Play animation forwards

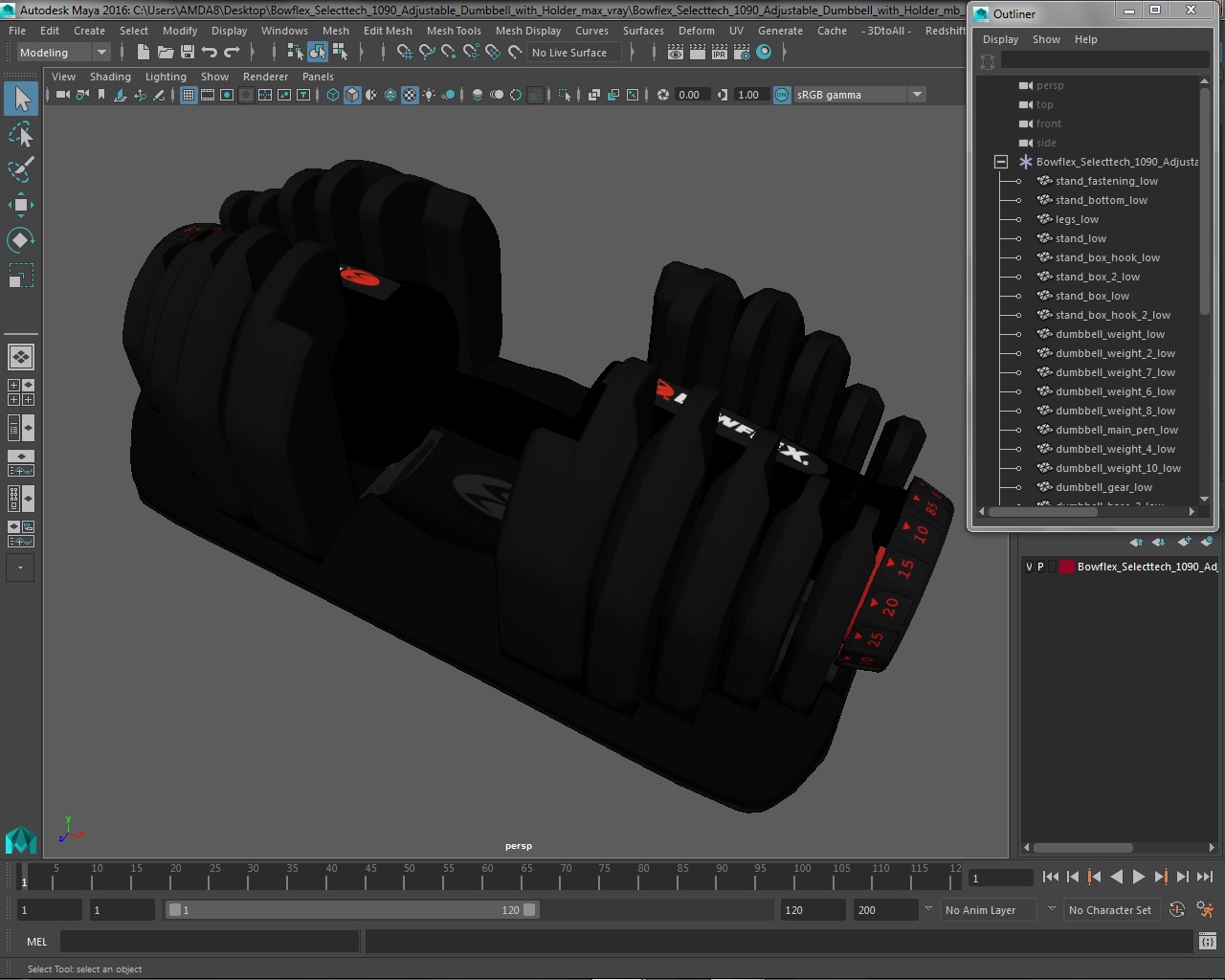1138,877
